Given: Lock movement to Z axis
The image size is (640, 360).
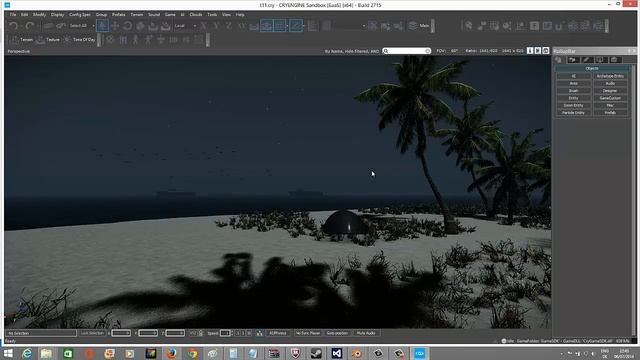Looking at the screenshot, I should point(229,26).
